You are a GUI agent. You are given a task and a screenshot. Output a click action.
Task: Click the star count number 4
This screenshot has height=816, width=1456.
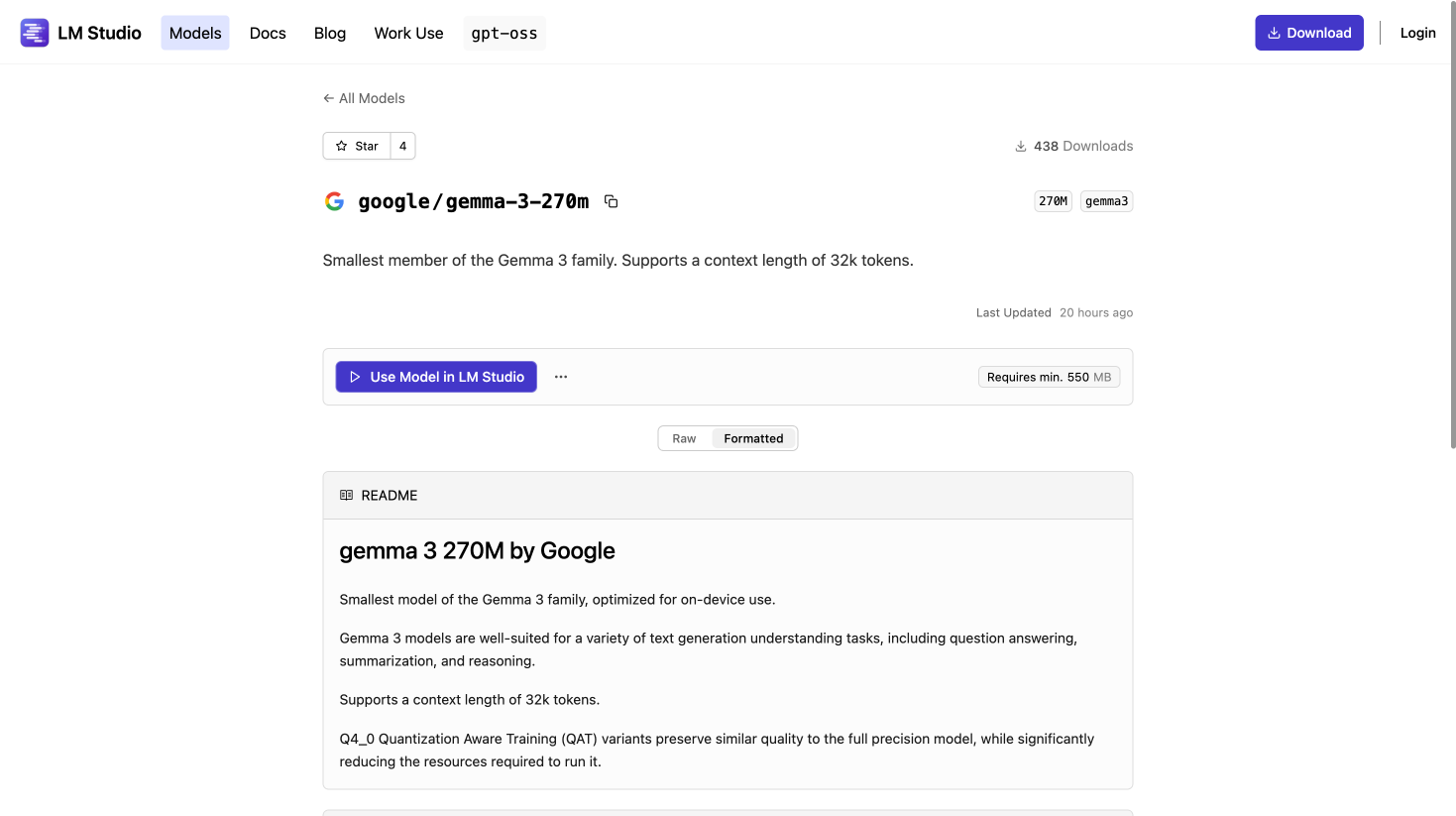[402, 146]
